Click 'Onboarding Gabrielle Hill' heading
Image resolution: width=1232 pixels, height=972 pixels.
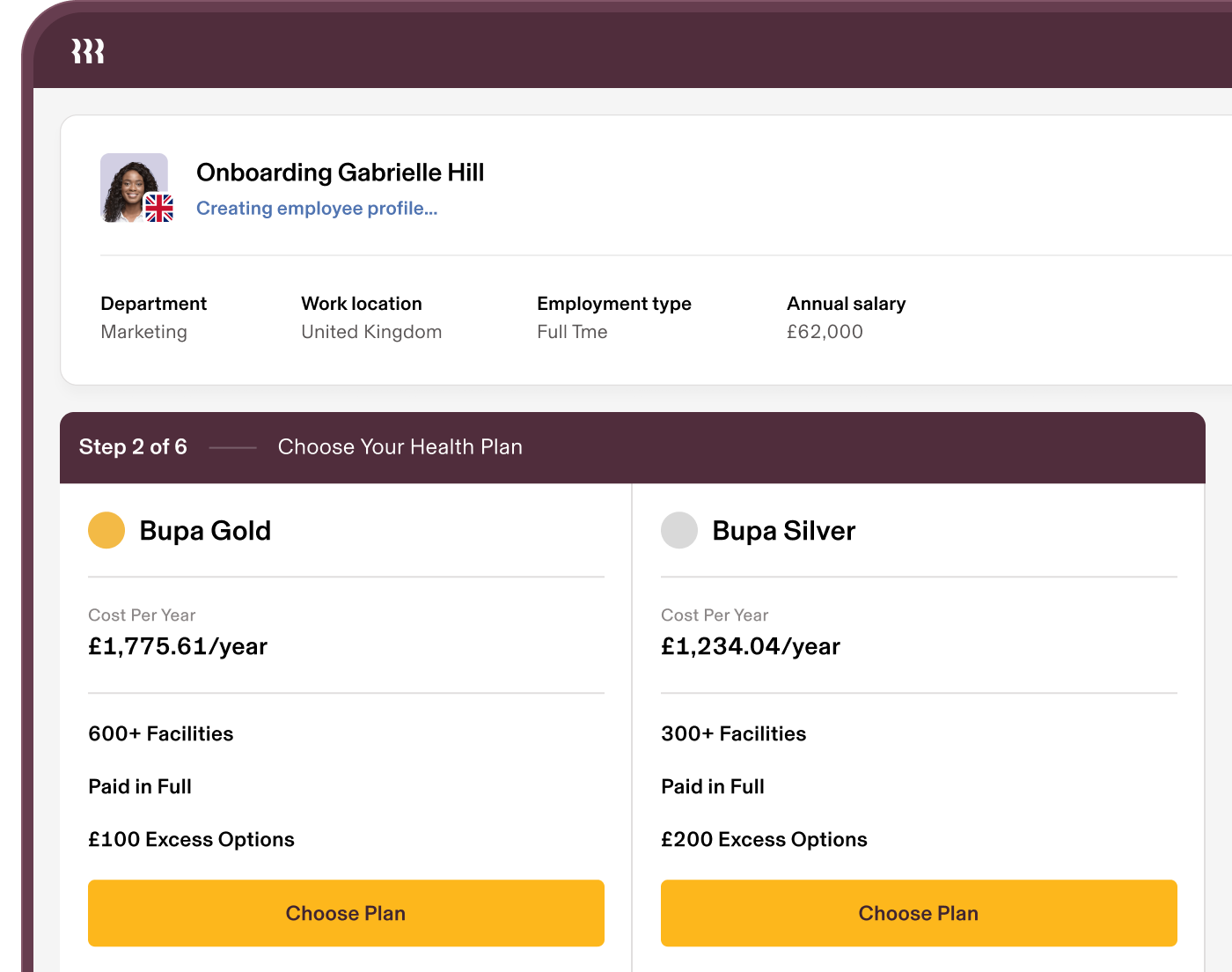341,173
